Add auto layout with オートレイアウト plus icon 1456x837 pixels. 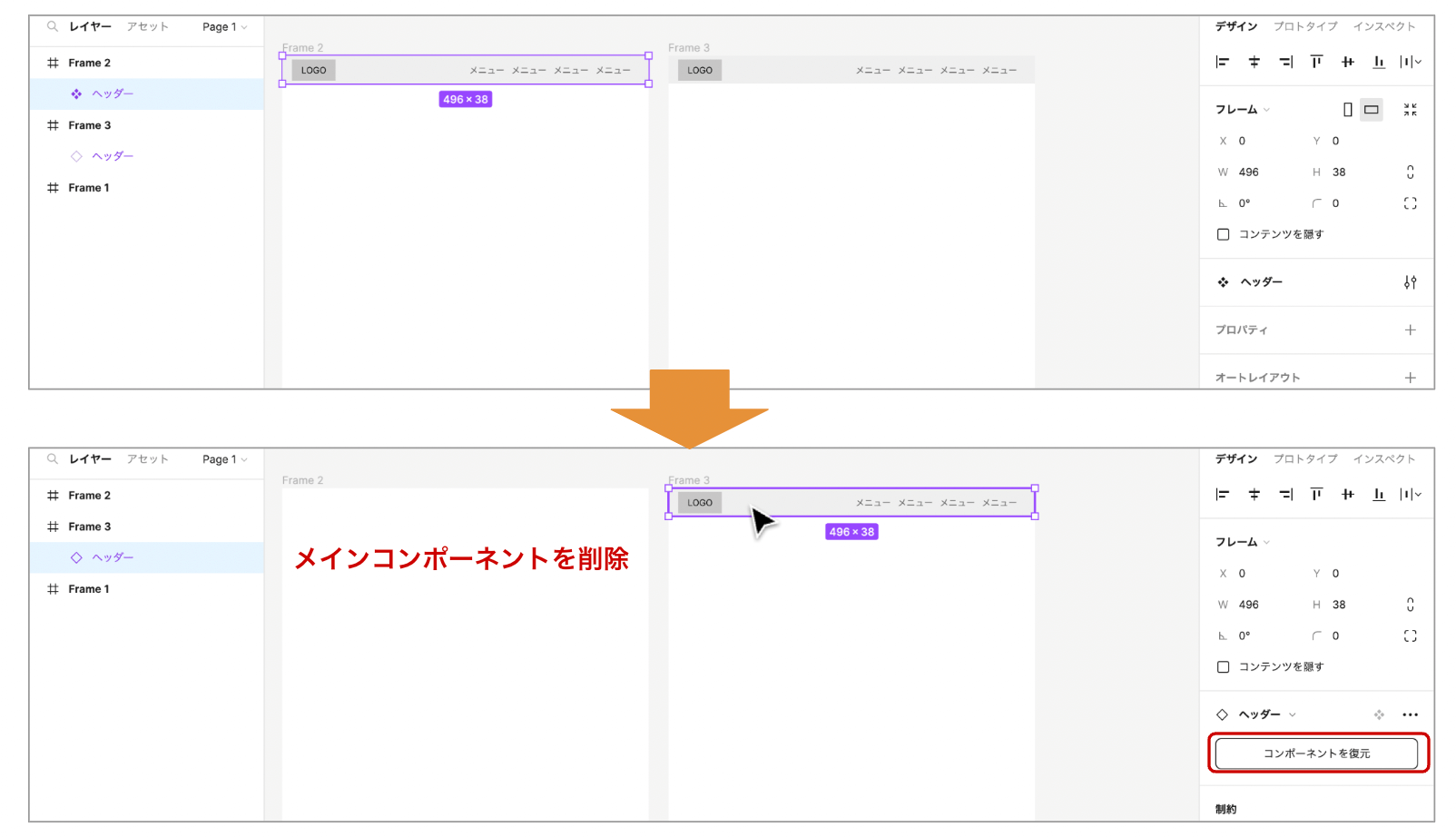tap(1410, 378)
